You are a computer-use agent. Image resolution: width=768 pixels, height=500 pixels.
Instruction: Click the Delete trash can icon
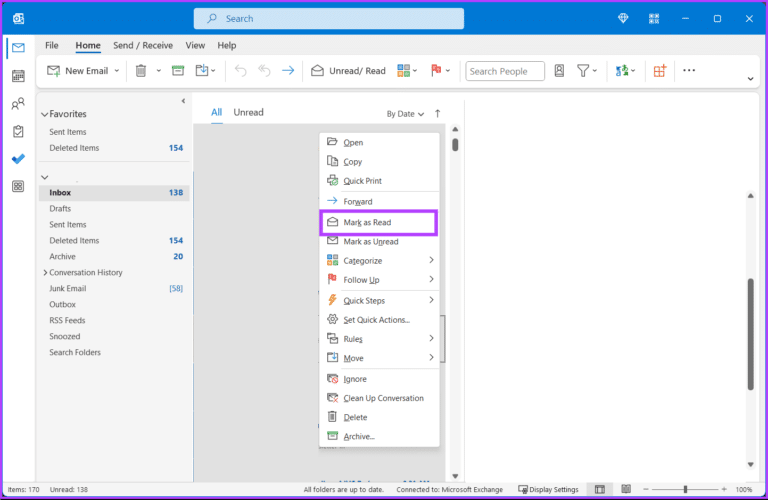pos(141,71)
